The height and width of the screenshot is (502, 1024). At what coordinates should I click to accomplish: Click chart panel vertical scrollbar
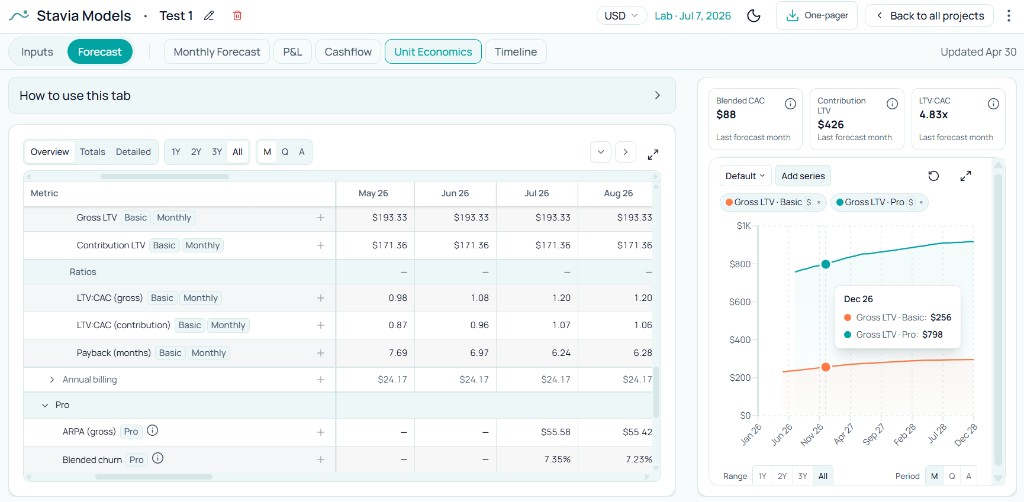(x=997, y=320)
